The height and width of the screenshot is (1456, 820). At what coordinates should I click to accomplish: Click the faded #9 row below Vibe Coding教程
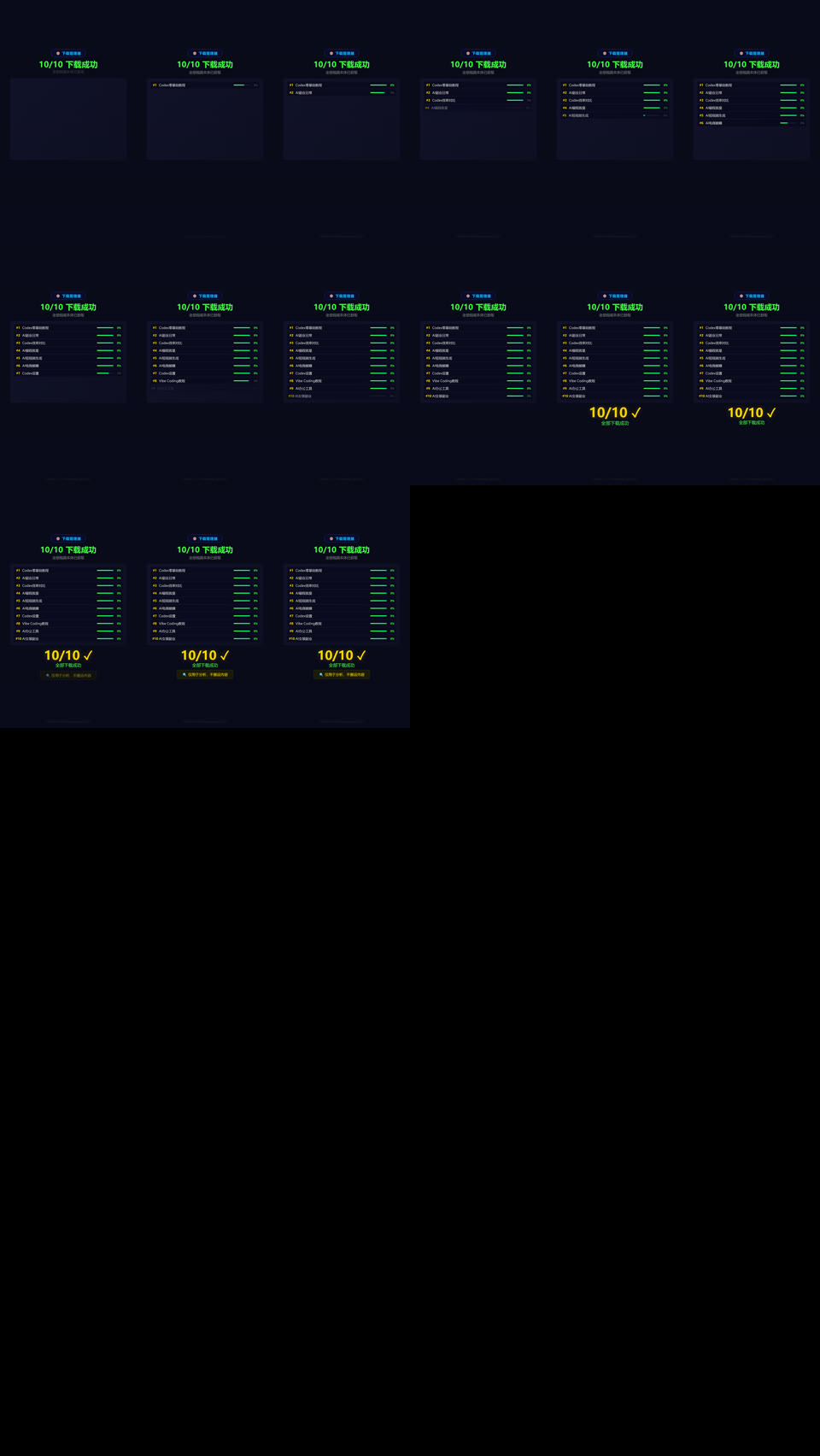pyautogui.click(x=205, y=388)
